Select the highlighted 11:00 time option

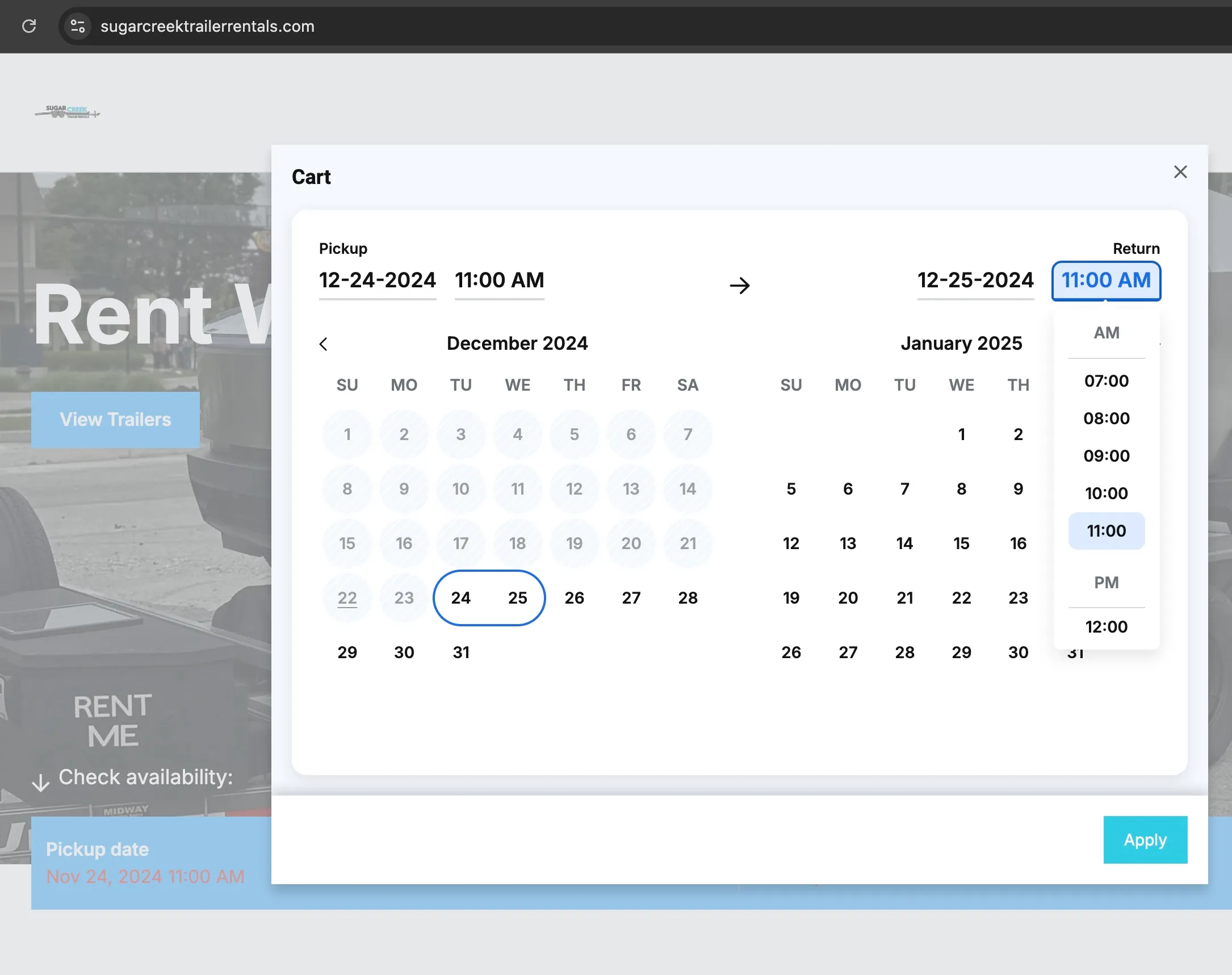(1106, 531)
